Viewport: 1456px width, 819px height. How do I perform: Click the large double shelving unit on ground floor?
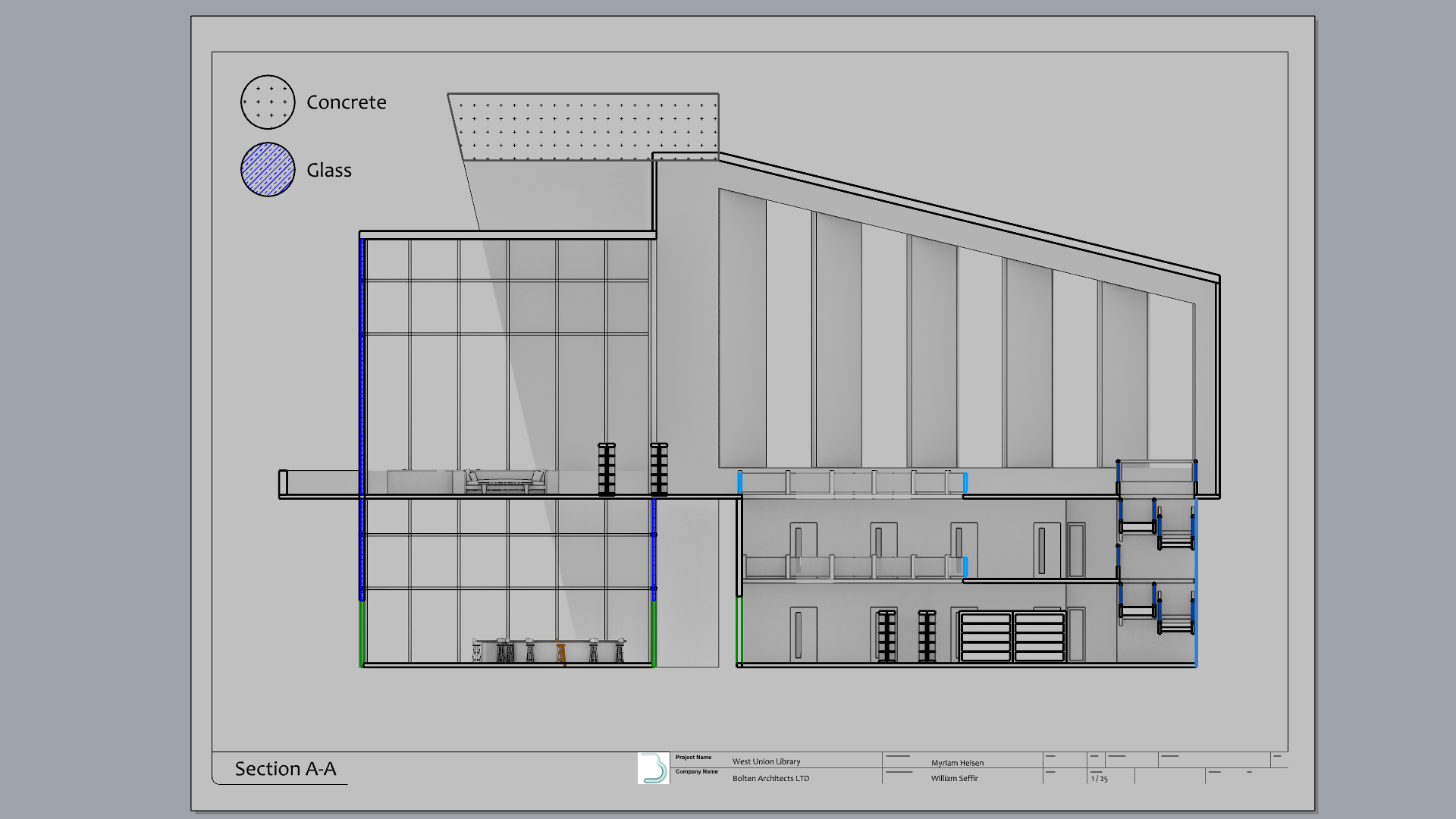[1012, 637]
